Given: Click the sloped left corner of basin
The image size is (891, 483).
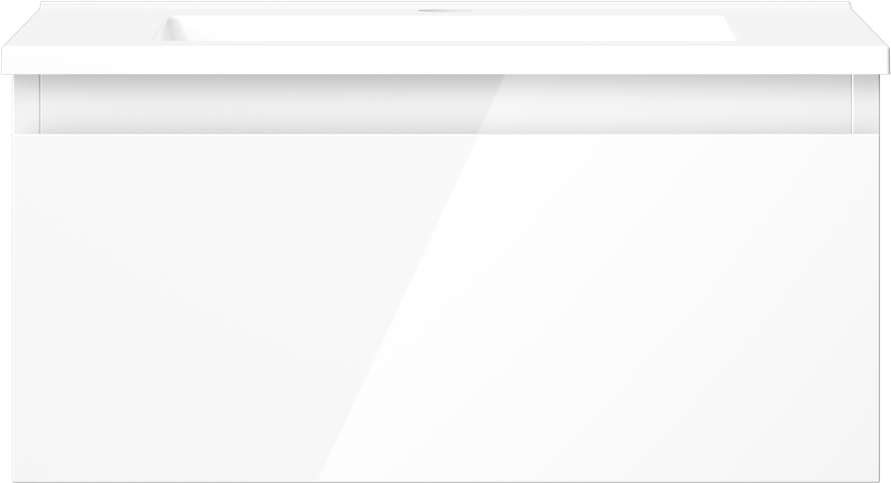Looking at the screenshot, I should tap(169, 29).
